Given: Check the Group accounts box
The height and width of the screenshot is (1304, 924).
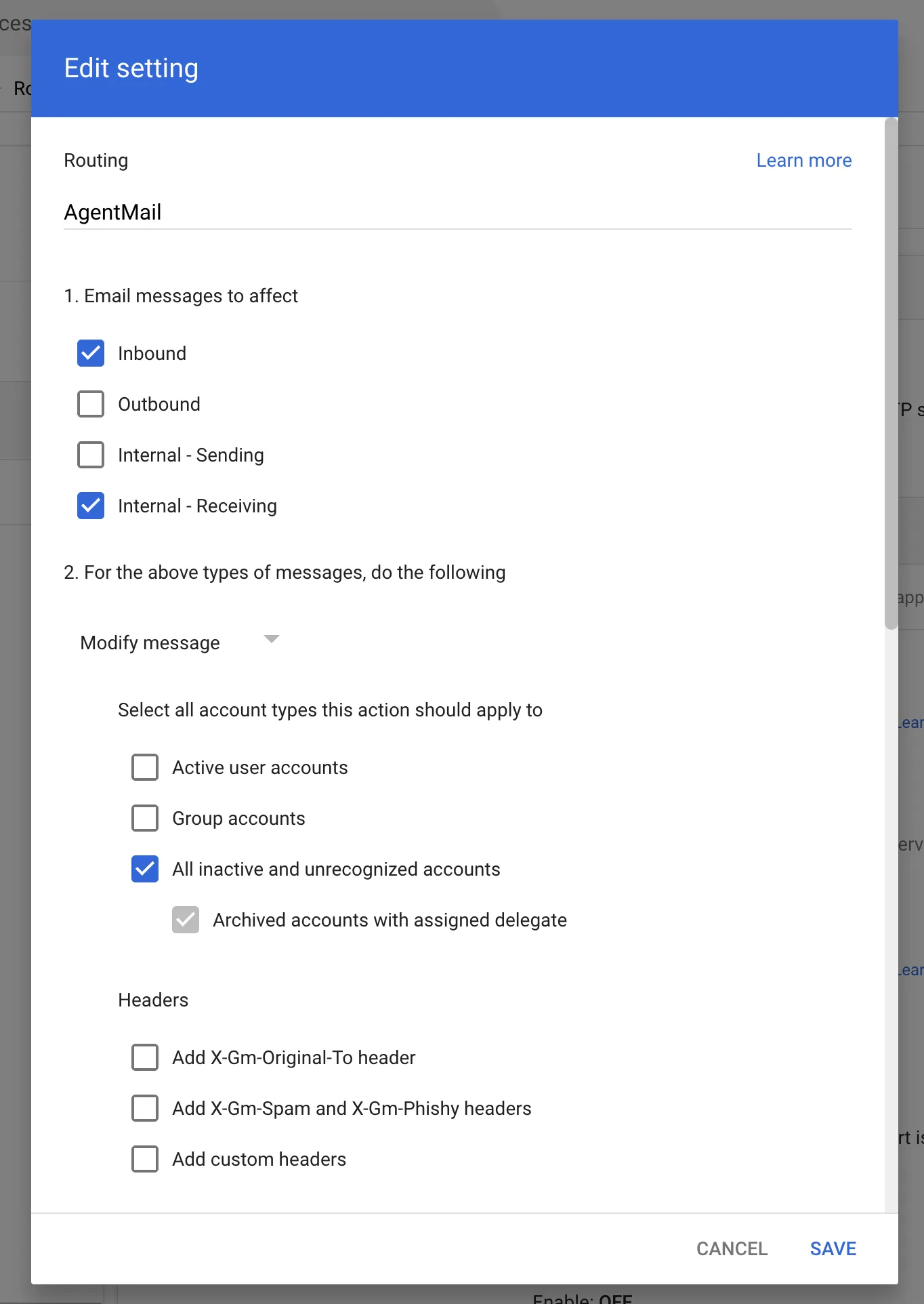Looking at the screenshot, I should point(145,818).
